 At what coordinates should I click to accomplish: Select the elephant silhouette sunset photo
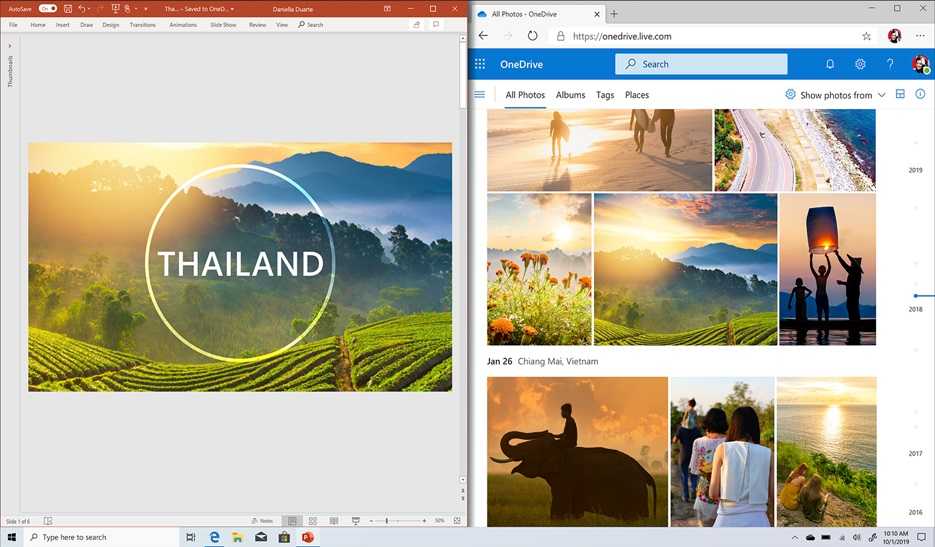pos(577,450)
